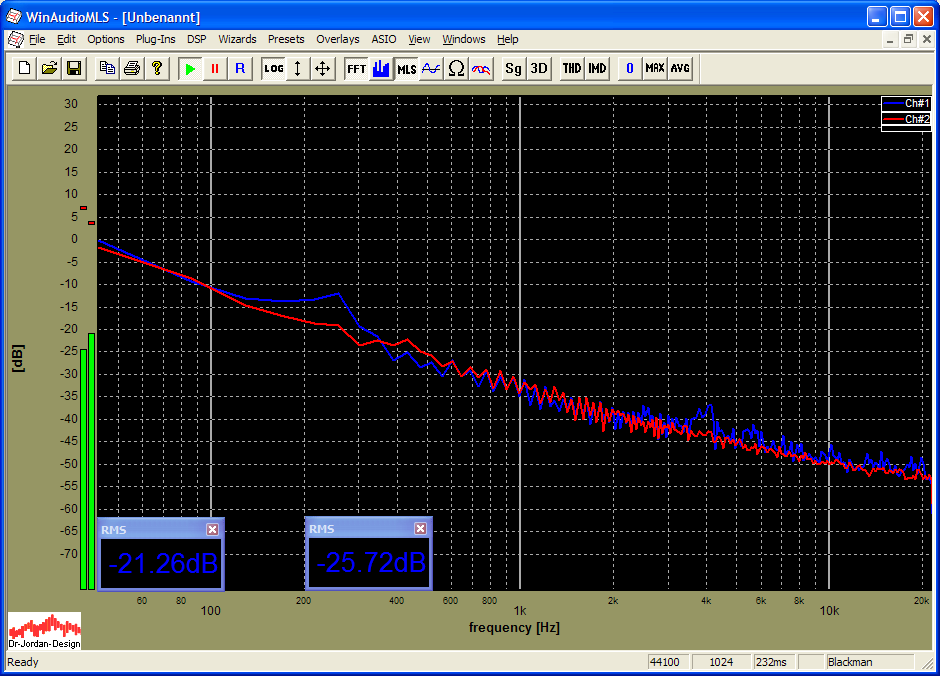Pause measurement with red pause button
The image size is (940, 676).
(x=214, y=68)
